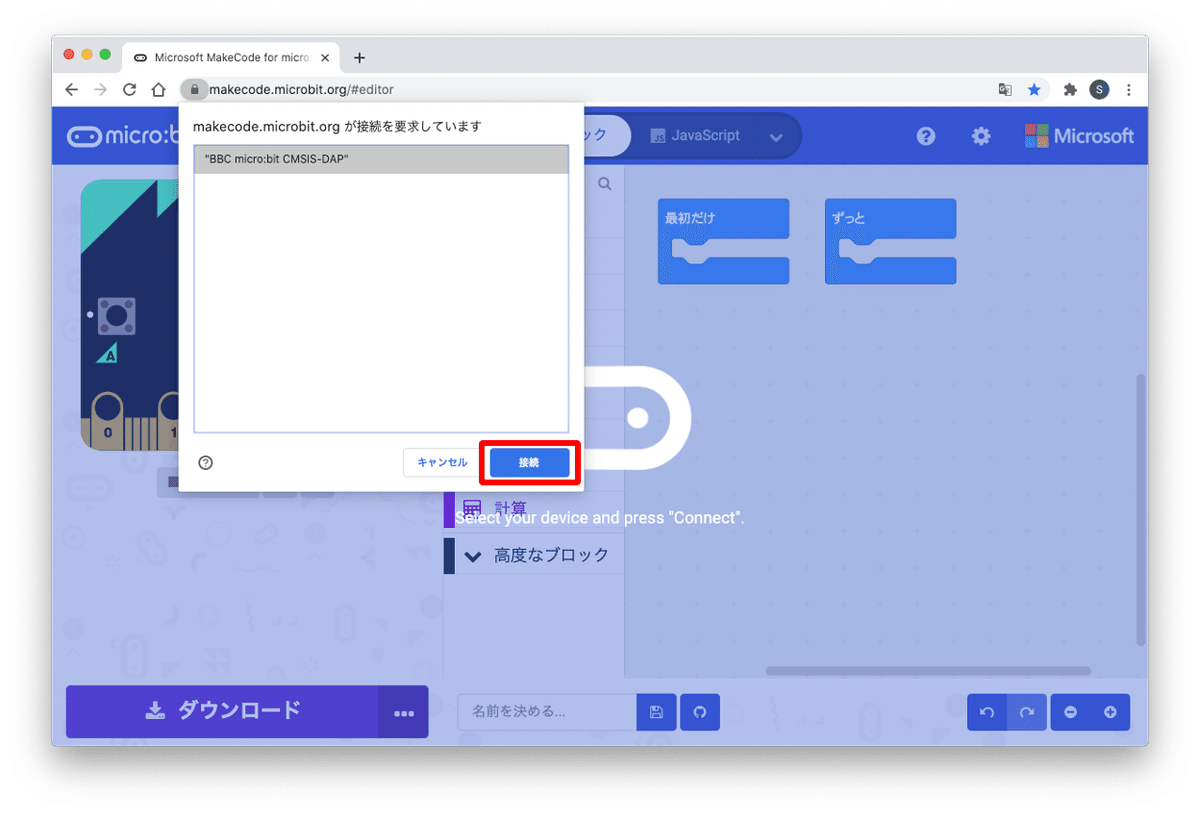Screen dimensions: 1200x813
Task: Search blocks with the magnifier icon
Action: click(x=604, y=184)
